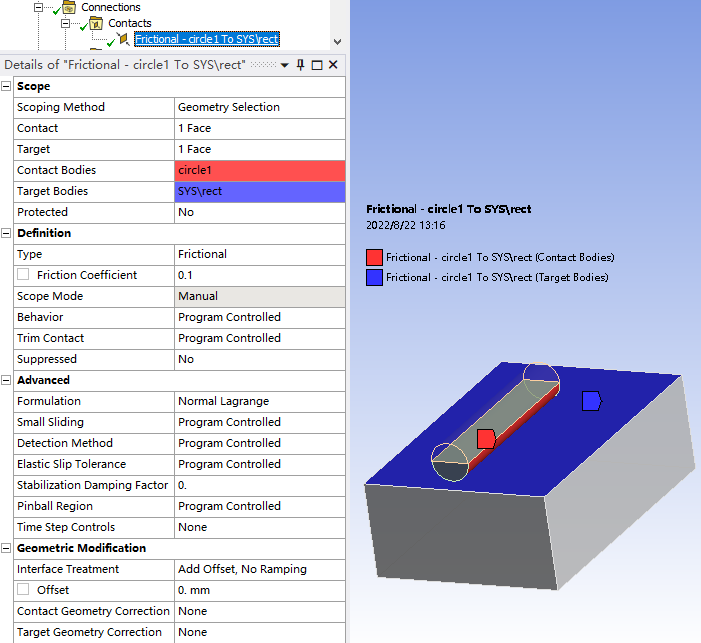Select the Frictional - circle1 To SYS\rect tree item
701x643 pixels.
click(207, 39)
